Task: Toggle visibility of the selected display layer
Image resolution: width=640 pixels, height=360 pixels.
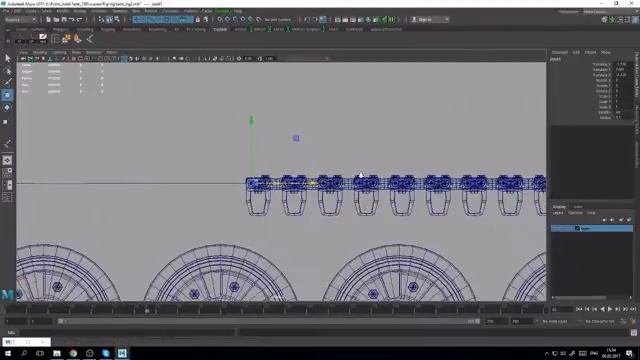Action: coord(554,229)
